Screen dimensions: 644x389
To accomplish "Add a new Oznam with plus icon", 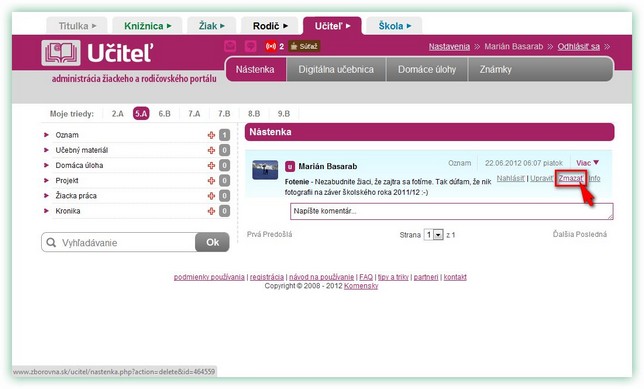I will [x=211, y=135].
